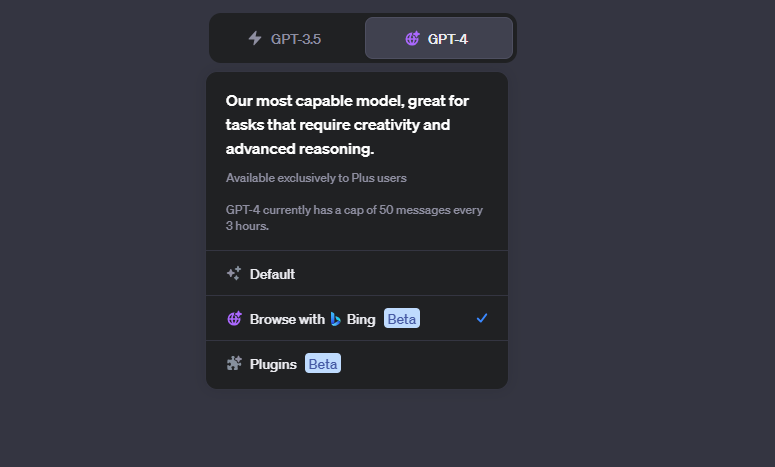Click the blue checkmark on Browse with Bing
This screenshot has height=467, width=775.
pos(482,318)
